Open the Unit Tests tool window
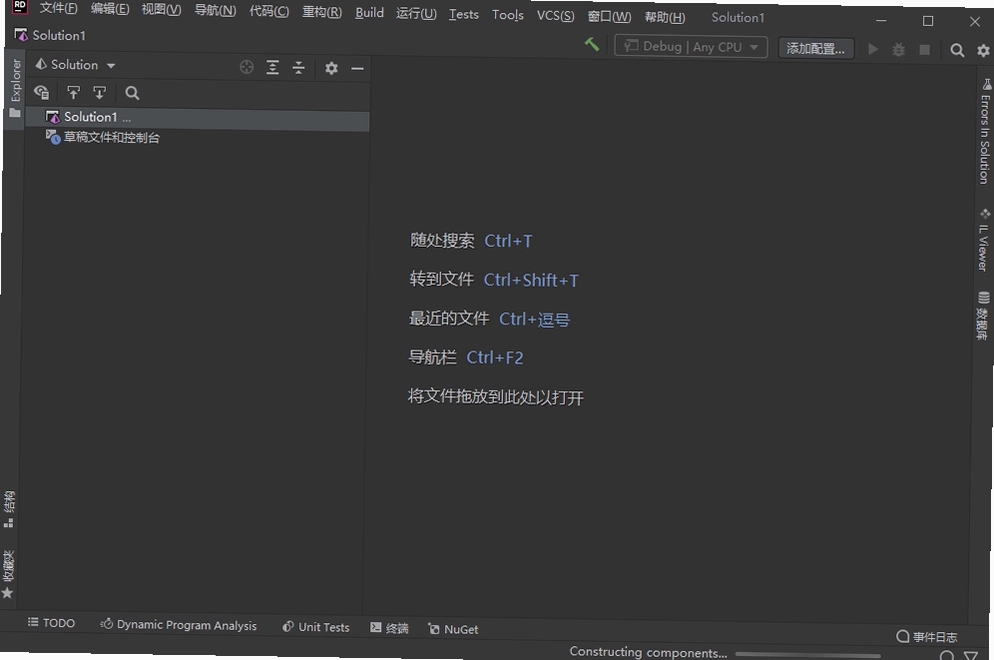 (x=316, y=626)
